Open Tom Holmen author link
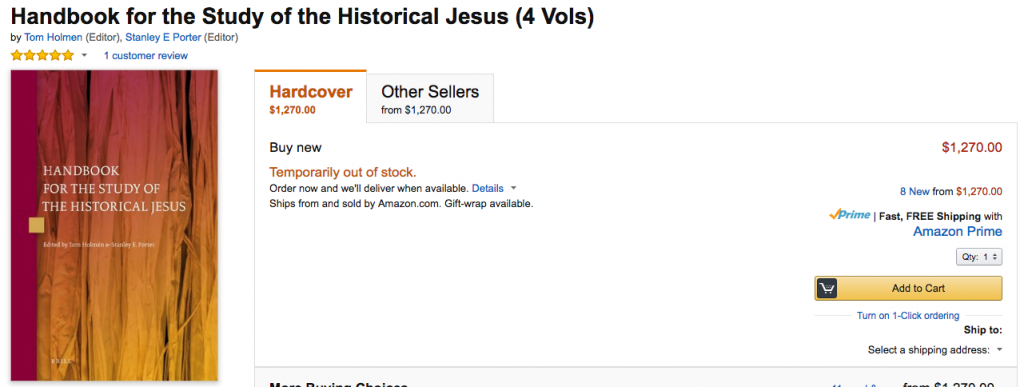The width and height of the screenshot is (1024, 387). point(54,37)
